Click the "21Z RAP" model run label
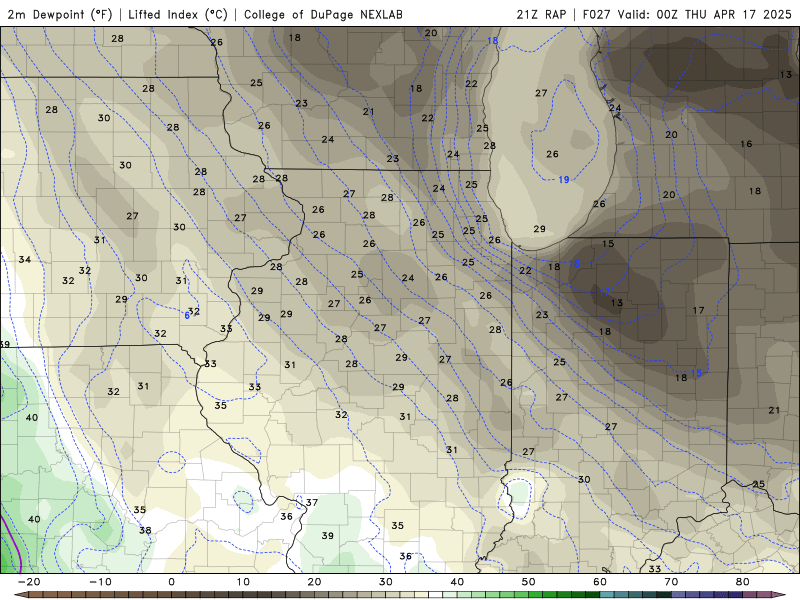This screenshot has width=800, height=600. coord(541,14)
